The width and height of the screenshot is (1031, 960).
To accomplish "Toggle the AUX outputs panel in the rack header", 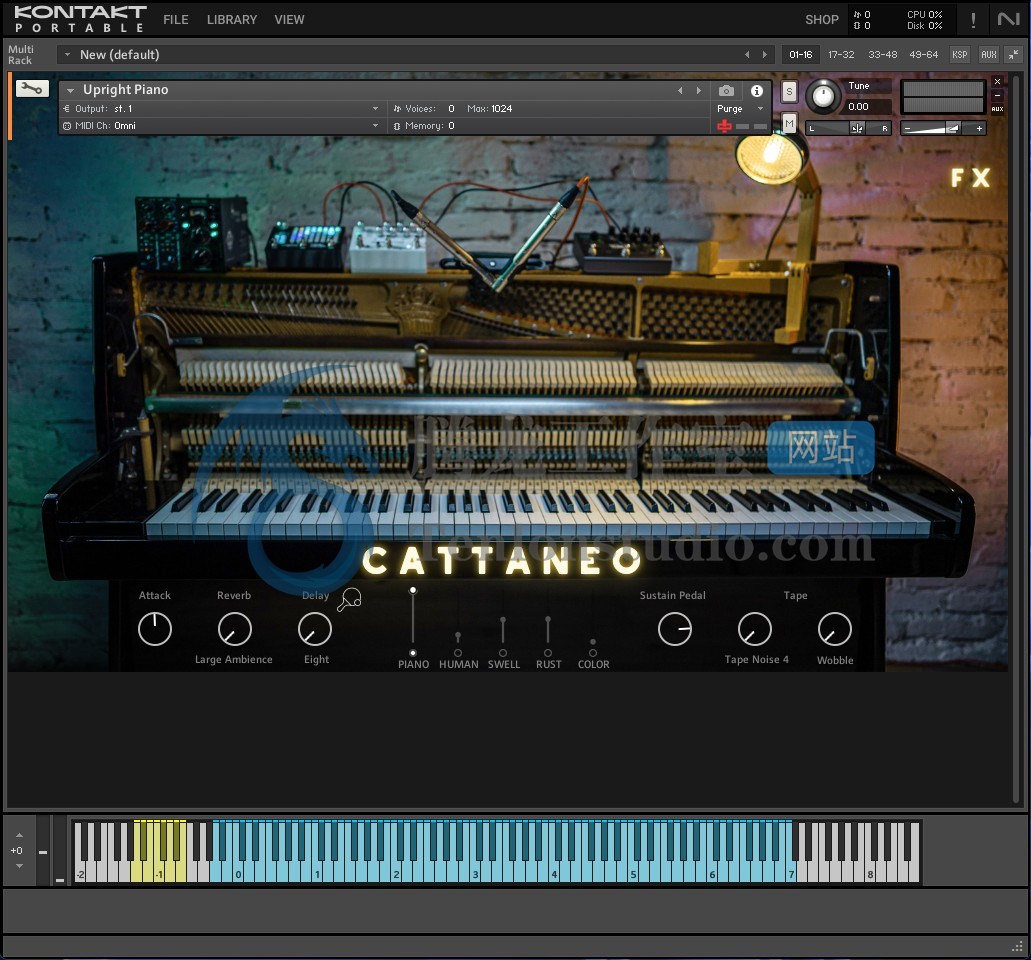I will [x=988, y=55].
